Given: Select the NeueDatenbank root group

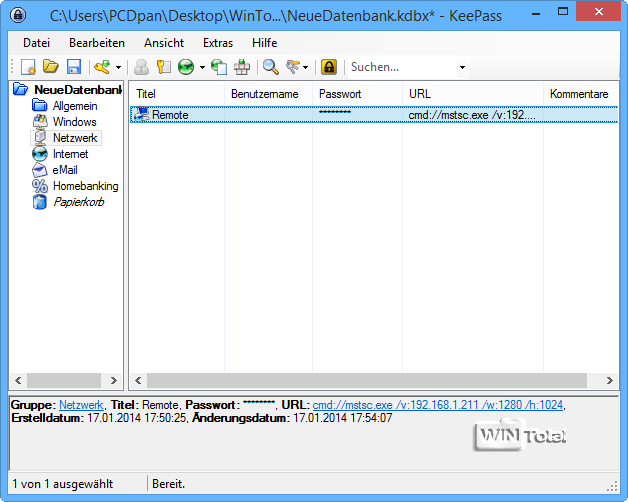Looking at the screenshot, I should [78, 90].
